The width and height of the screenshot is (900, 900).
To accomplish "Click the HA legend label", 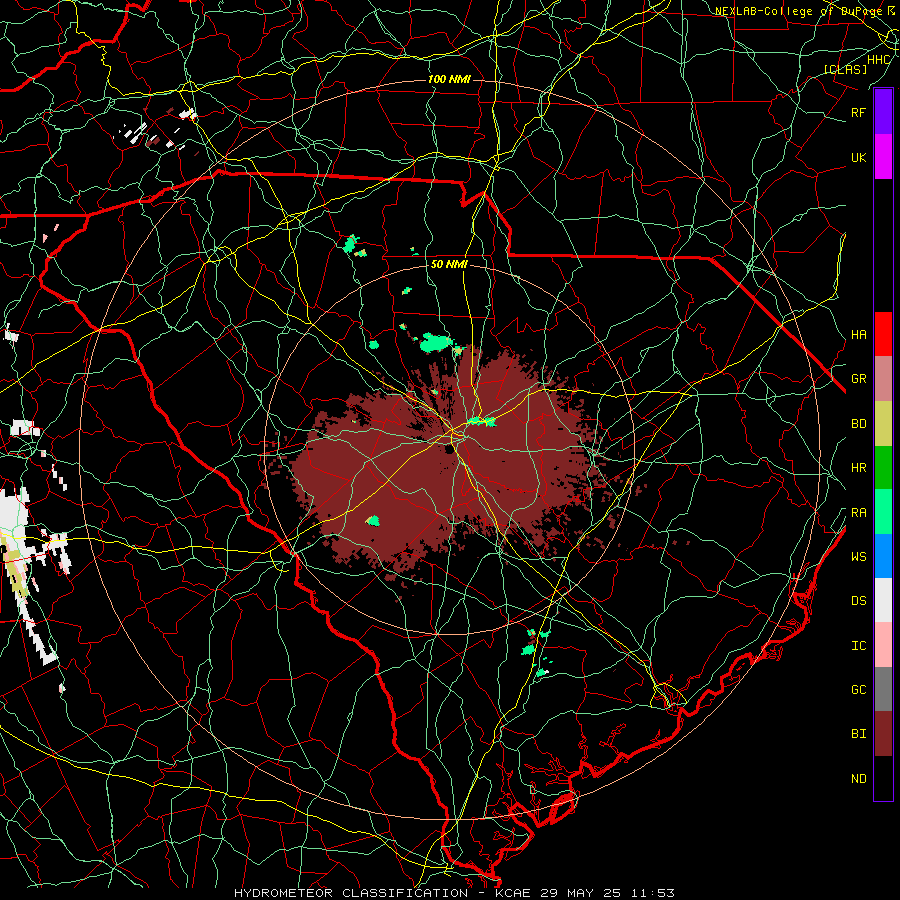I will [x=858, y=334].
